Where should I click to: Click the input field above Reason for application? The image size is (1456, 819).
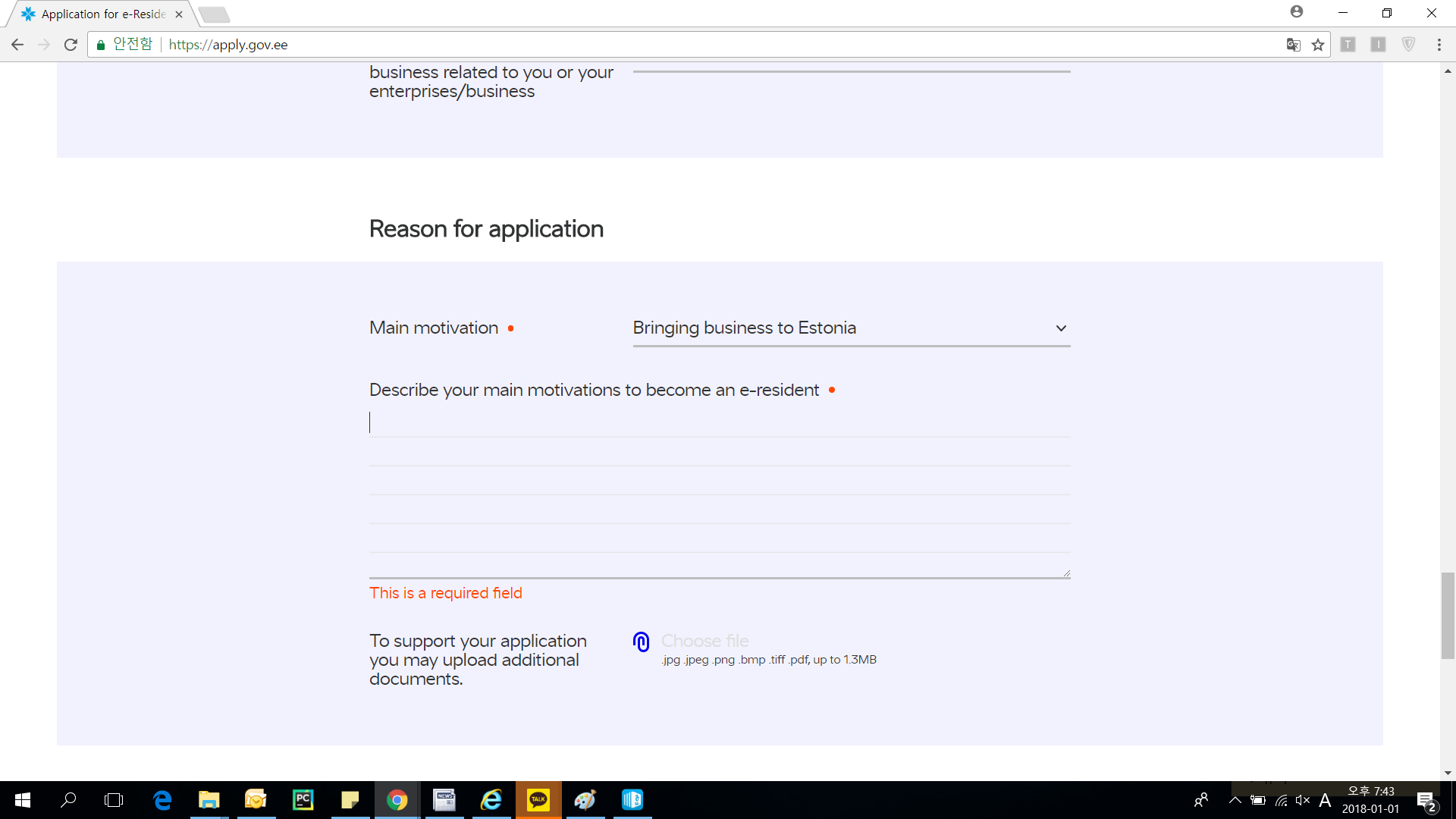point(851,68)
